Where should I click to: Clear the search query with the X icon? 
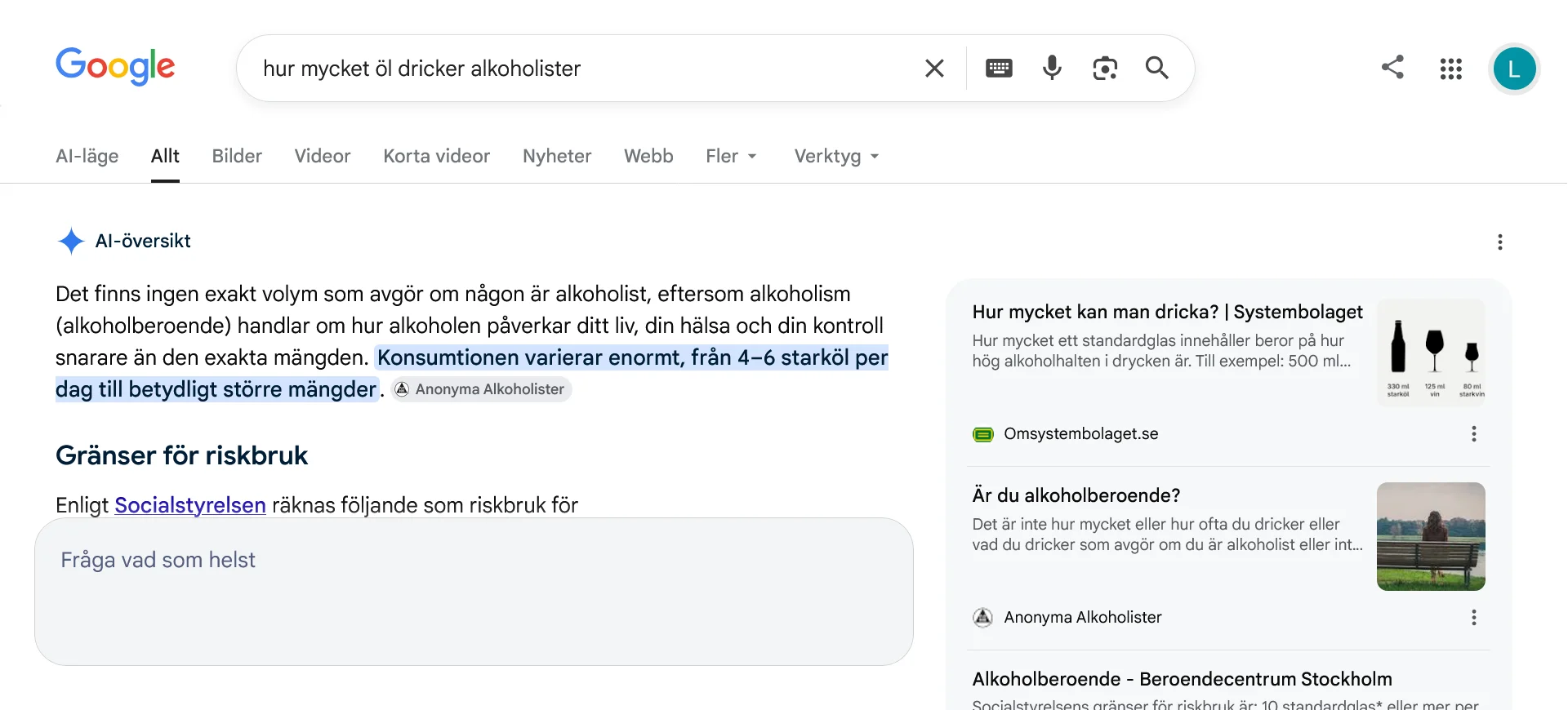934,69
